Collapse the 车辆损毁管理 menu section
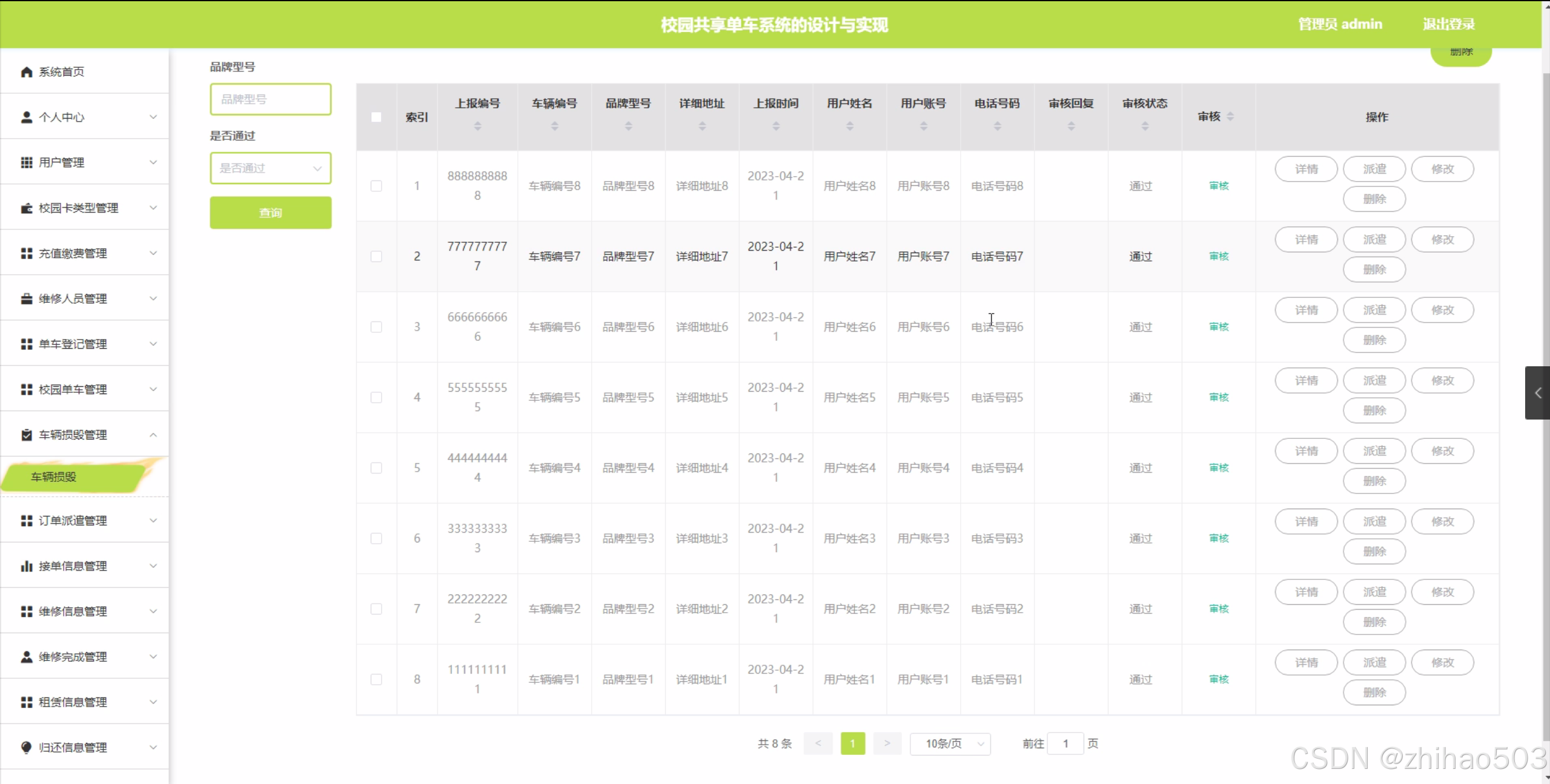This screenshot has width=1550, height=784. coord(153,435)
